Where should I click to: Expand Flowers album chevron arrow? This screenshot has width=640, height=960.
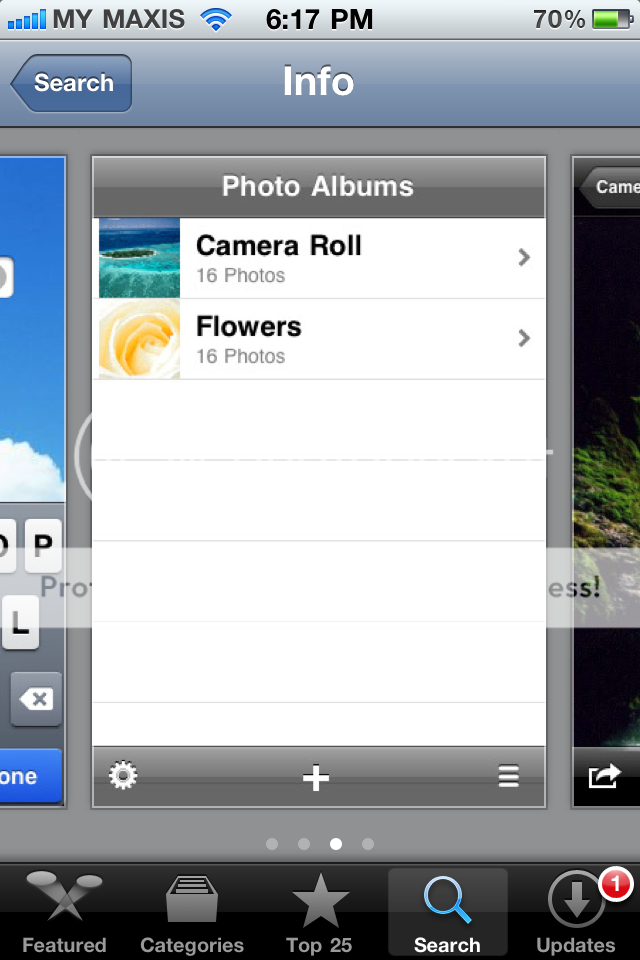pos(524,338)
